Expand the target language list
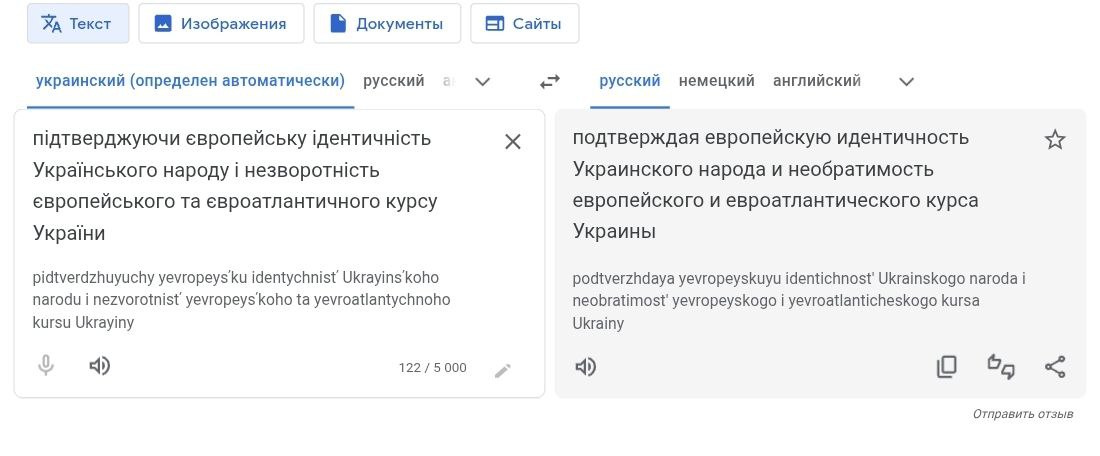 (x=906, y=81)
